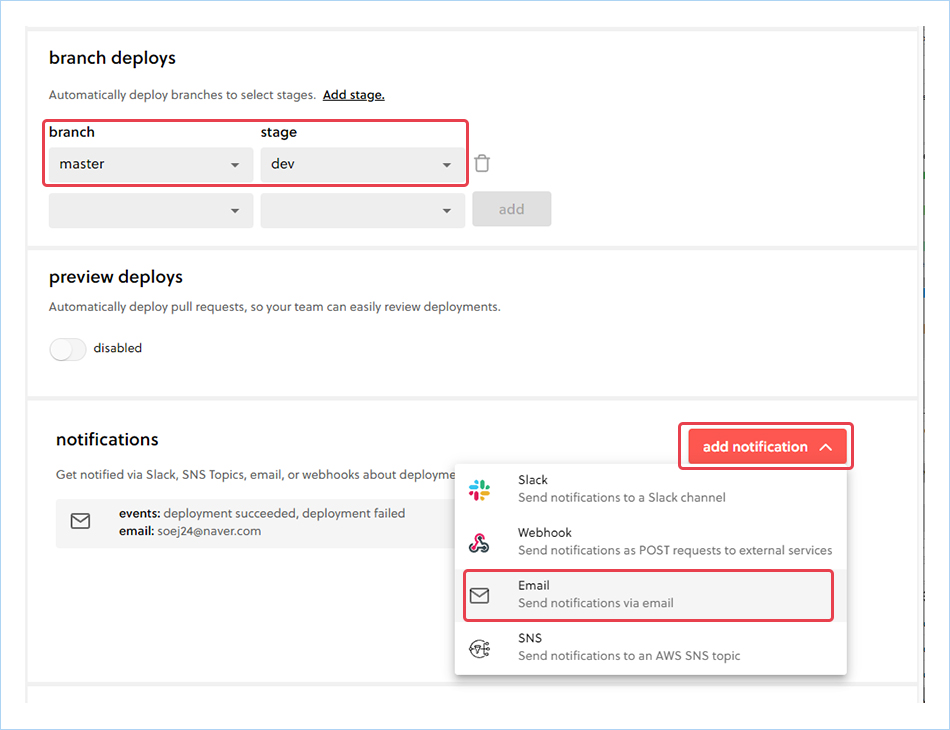Click the existing email notification row
This screenshot has height=730, width=950.
(x=256, y=523)
